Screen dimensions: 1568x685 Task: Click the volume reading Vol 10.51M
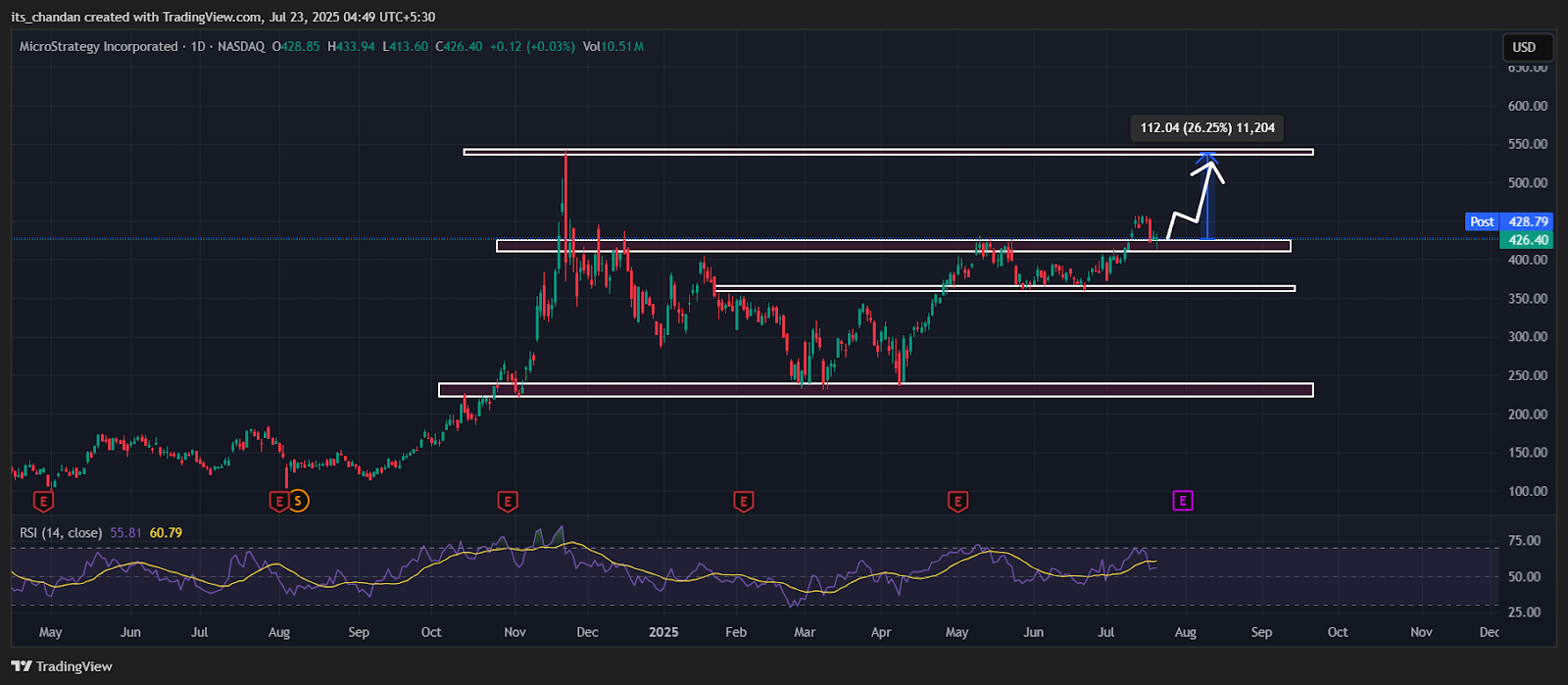tap(613, 46)
